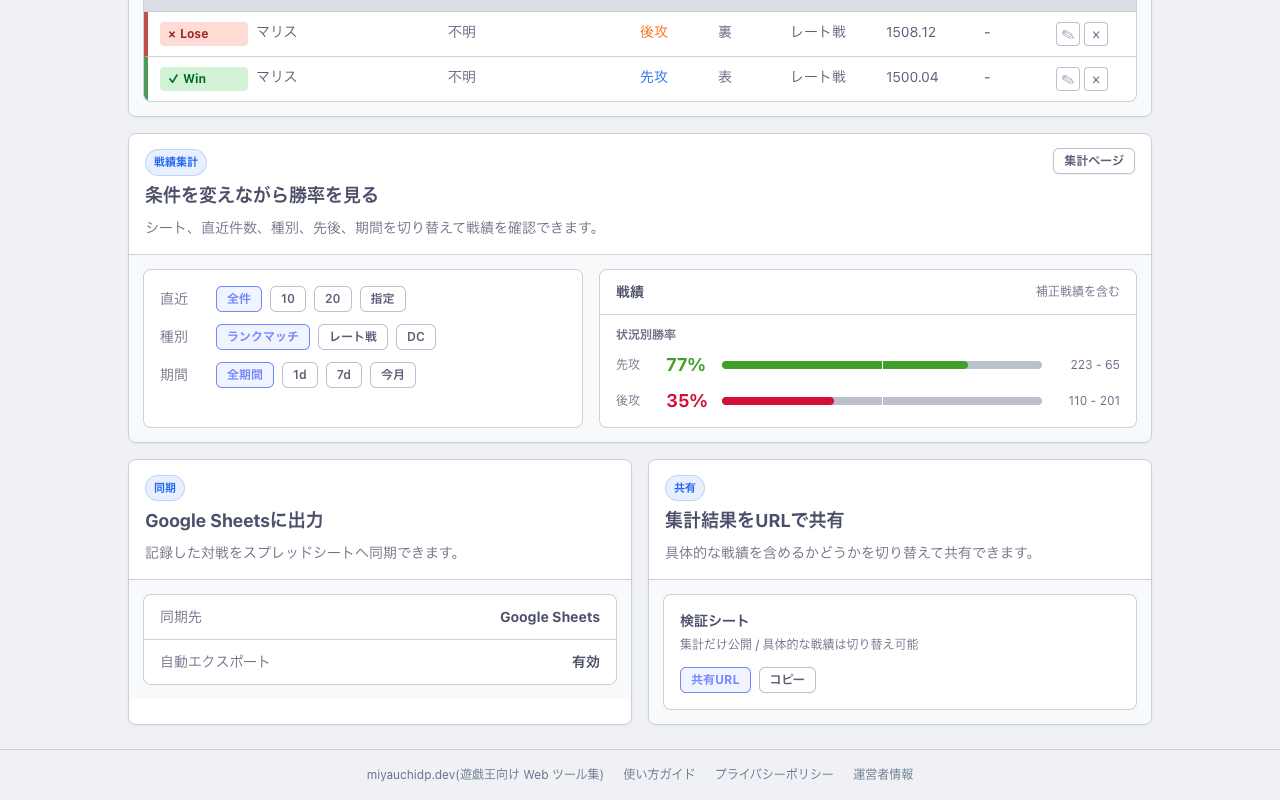Viewport: 1280px width, 800px height.
Task: Click the 共有URL button
Action: click(x=715, y=680)
